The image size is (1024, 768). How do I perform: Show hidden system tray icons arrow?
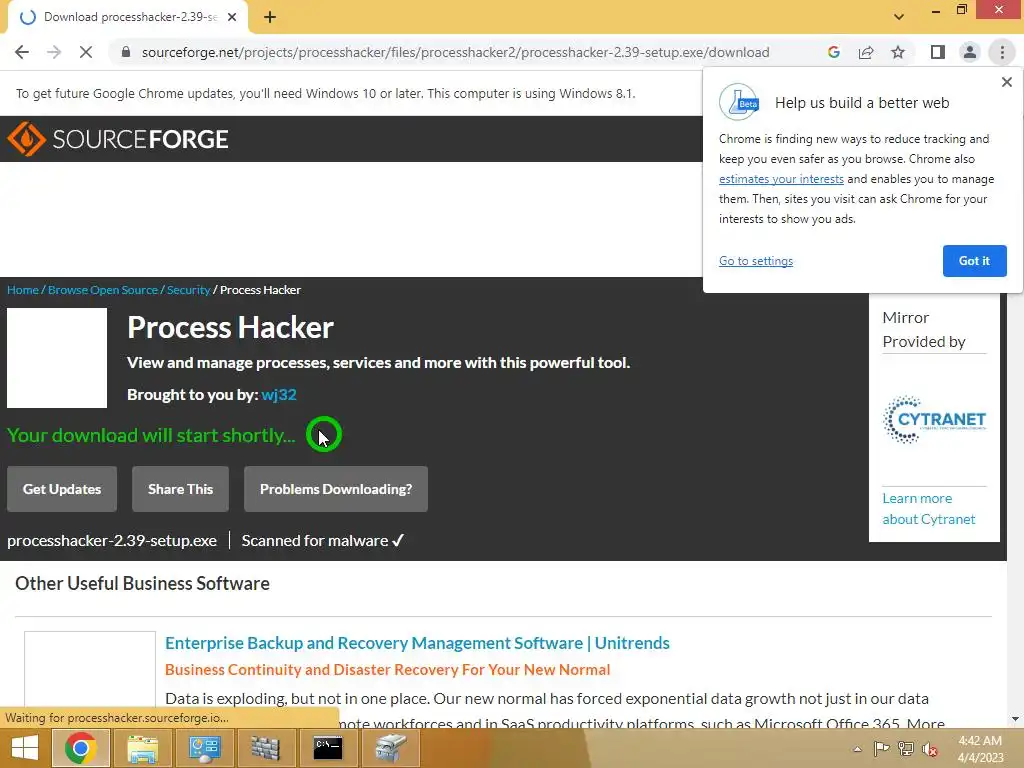coord(857,749)
